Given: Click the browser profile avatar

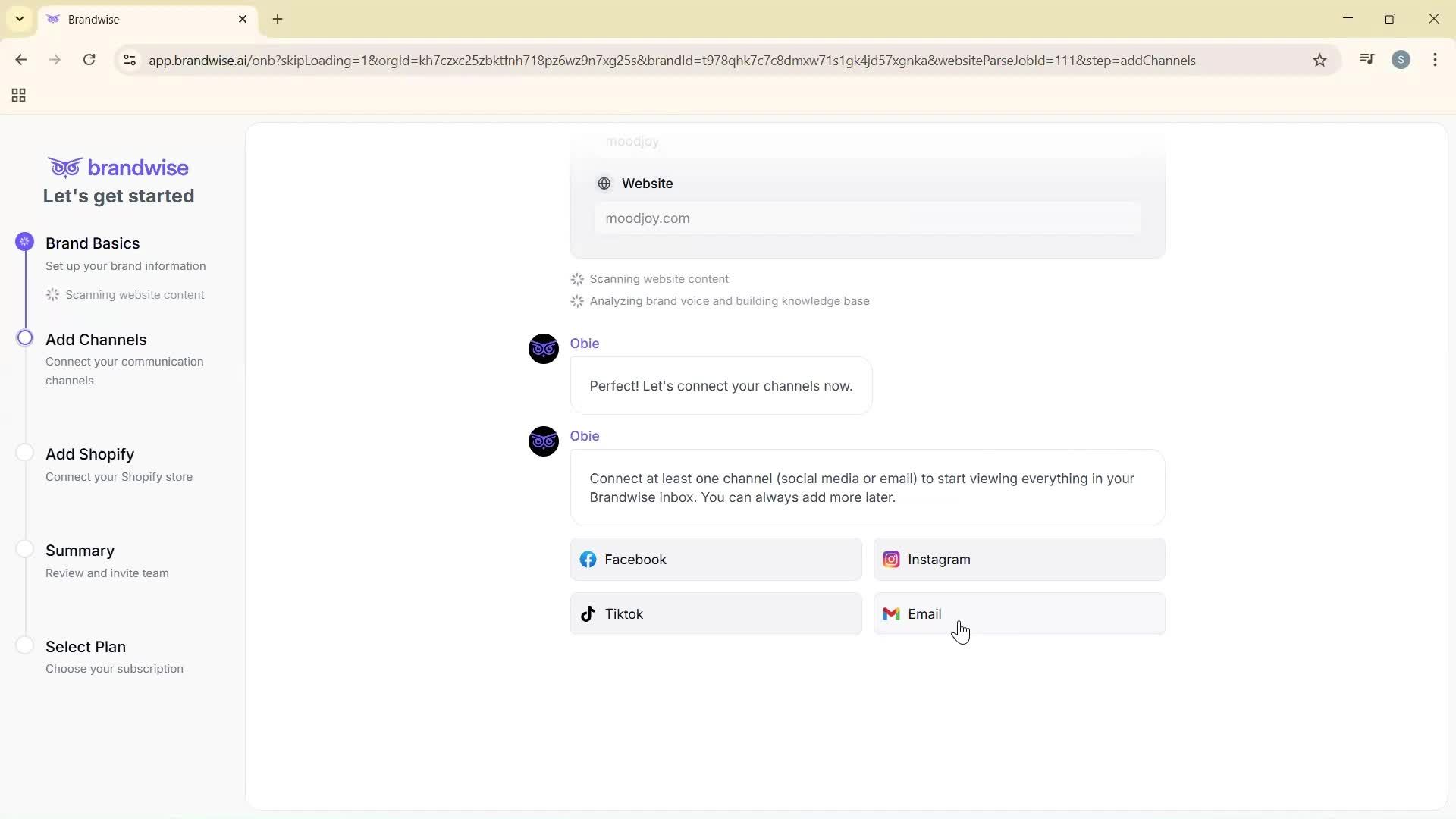Looking at the screenshot, I should 1401,60.
